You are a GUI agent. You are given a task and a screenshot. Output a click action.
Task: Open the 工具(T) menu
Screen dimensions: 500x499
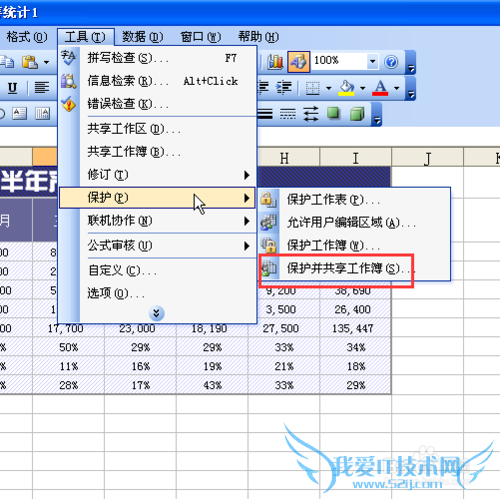(x=86, y=37)
